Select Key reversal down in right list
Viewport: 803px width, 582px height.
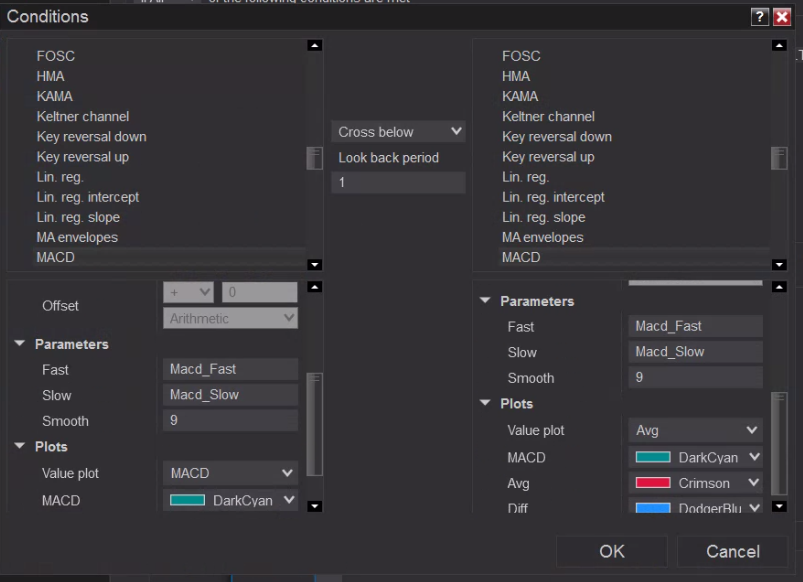coord(557,137)
